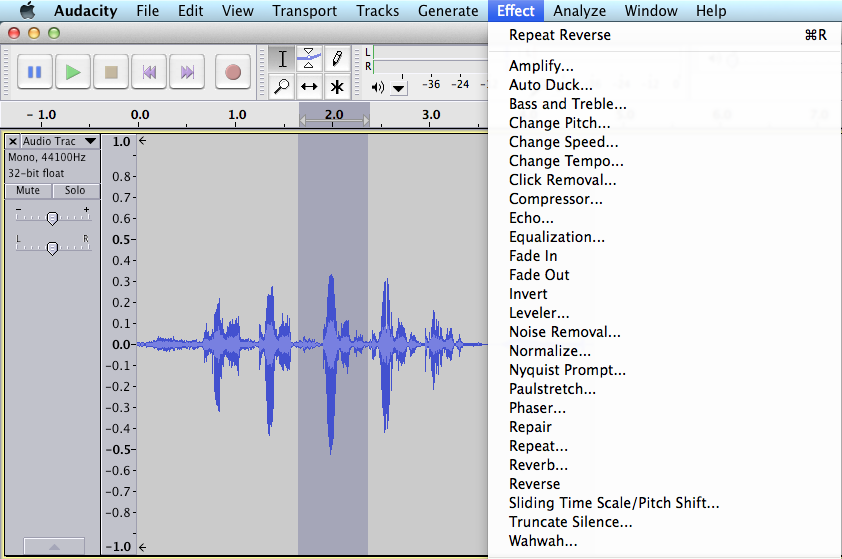Viewport: 842px width, 559px height.
Task: Apply the Fade In effect
Action: click(x=665, y=256)
